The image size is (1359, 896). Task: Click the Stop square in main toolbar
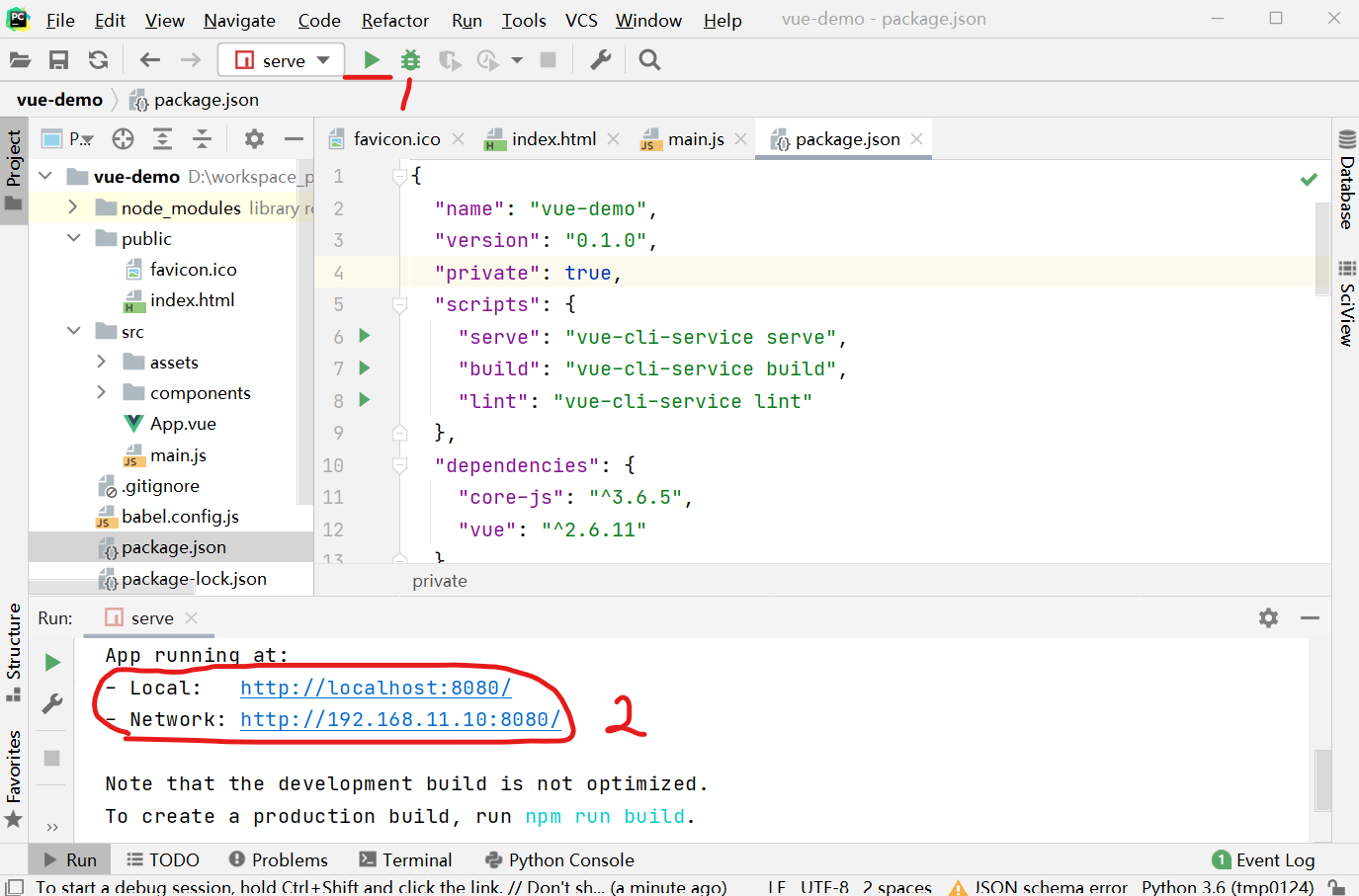548,60
